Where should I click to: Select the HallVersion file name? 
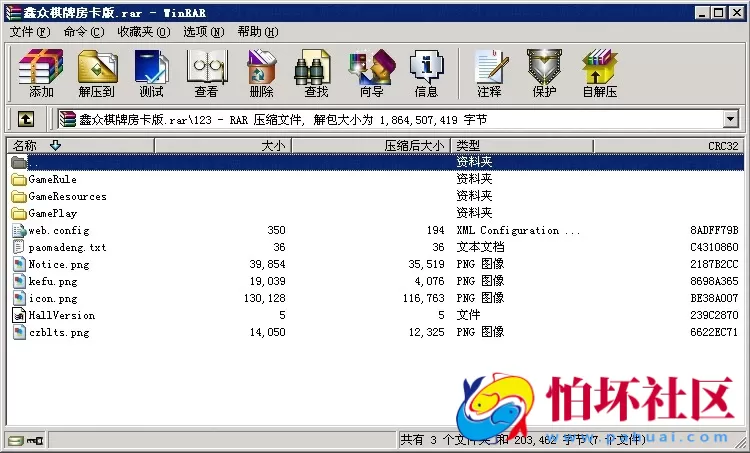click(62, 315)
